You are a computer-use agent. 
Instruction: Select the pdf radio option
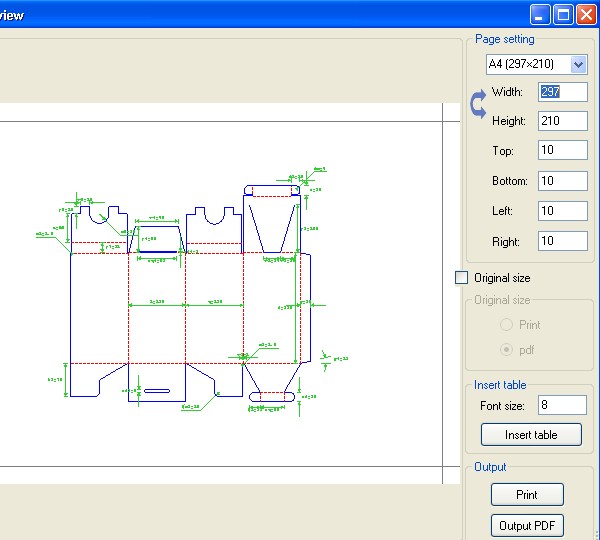tap(506, 350)
